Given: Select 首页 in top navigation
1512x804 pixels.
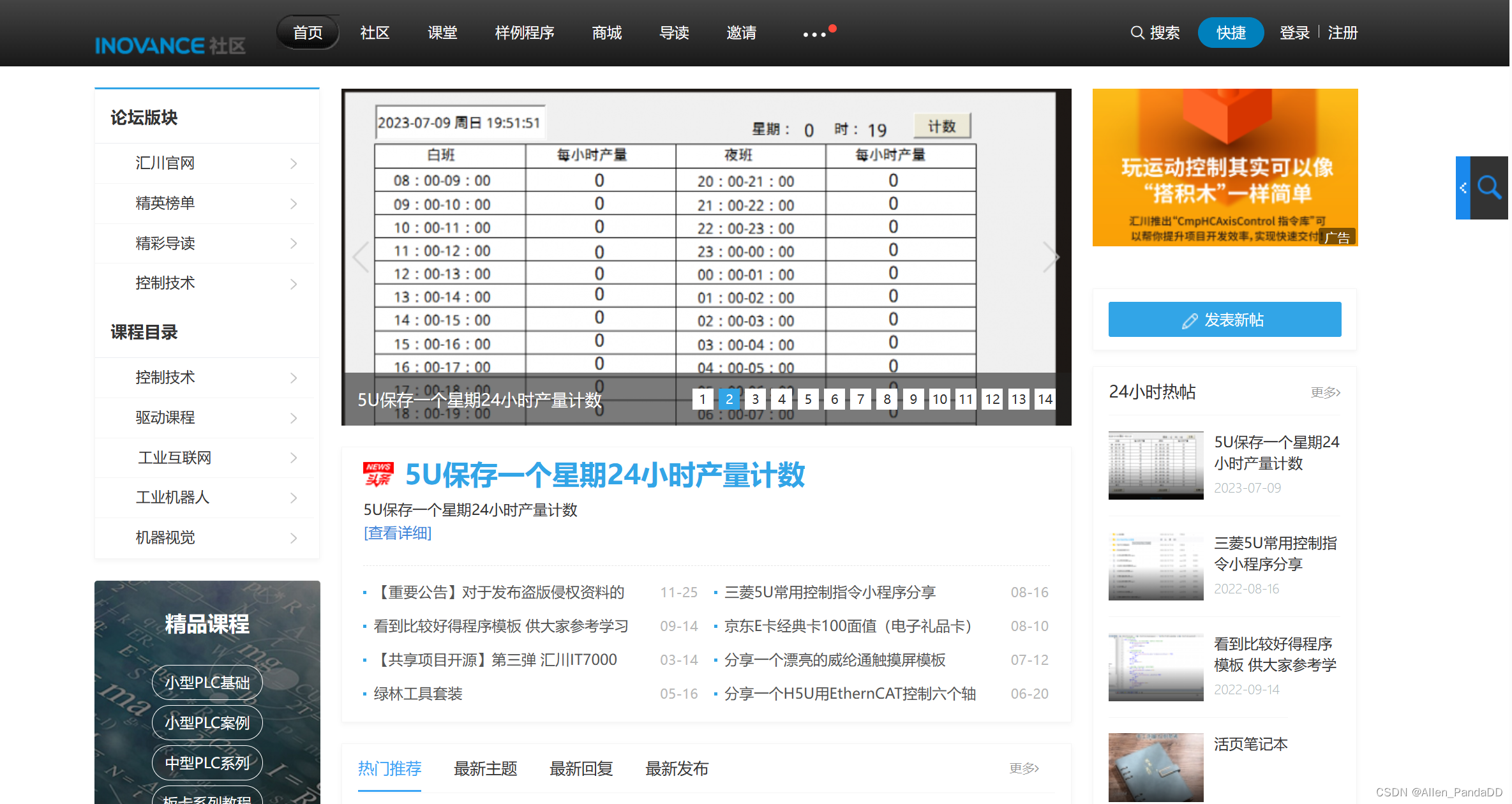Looking at the screenshot, I should click(x=308, y=33).
